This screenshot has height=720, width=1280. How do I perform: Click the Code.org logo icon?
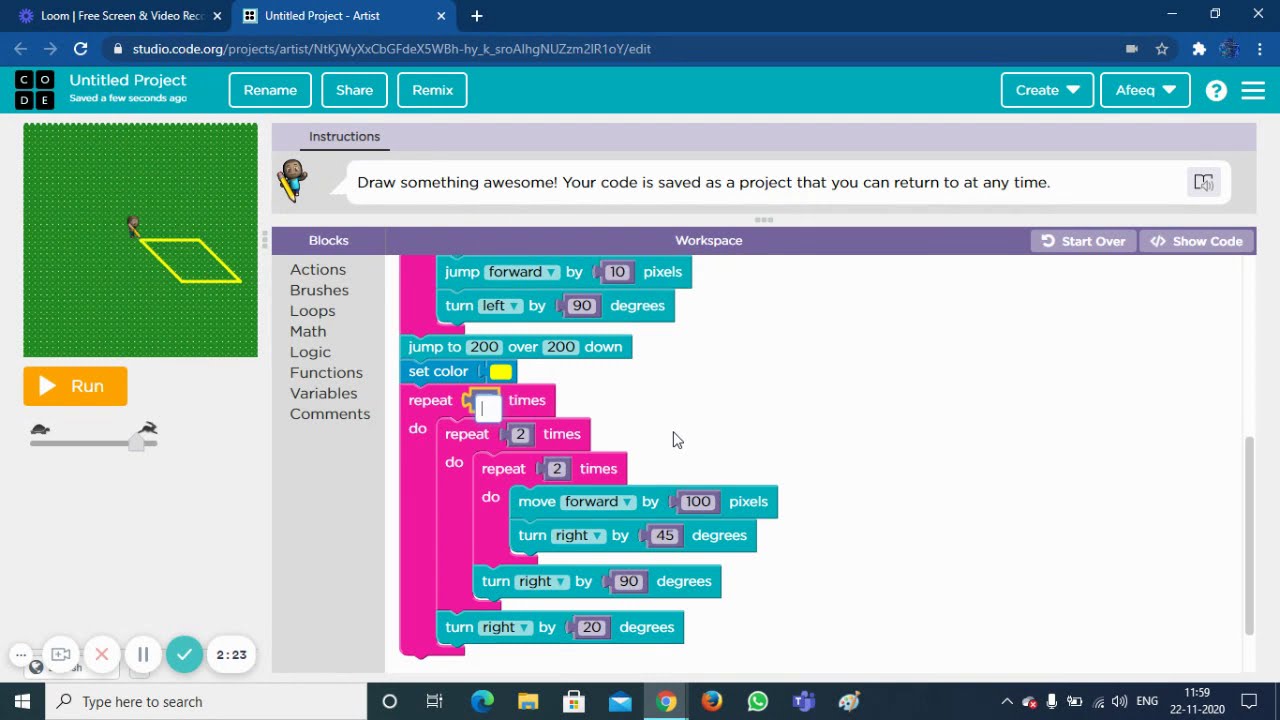pos(35,90)
